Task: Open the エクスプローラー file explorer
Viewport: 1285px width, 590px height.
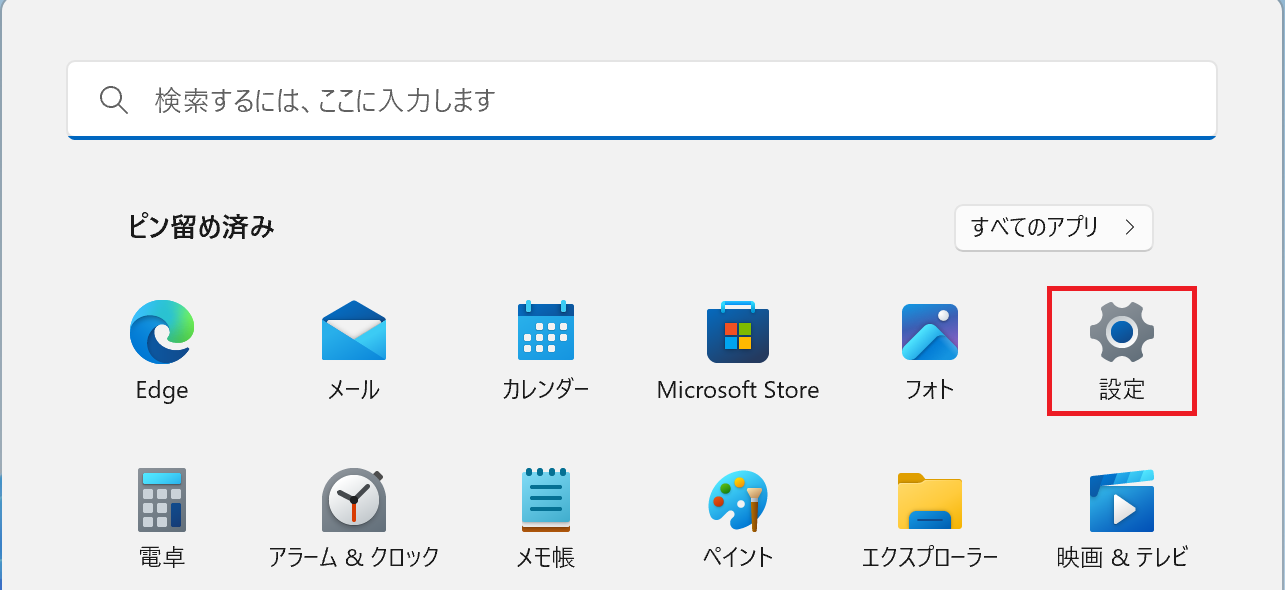Action: coord(930,500)
